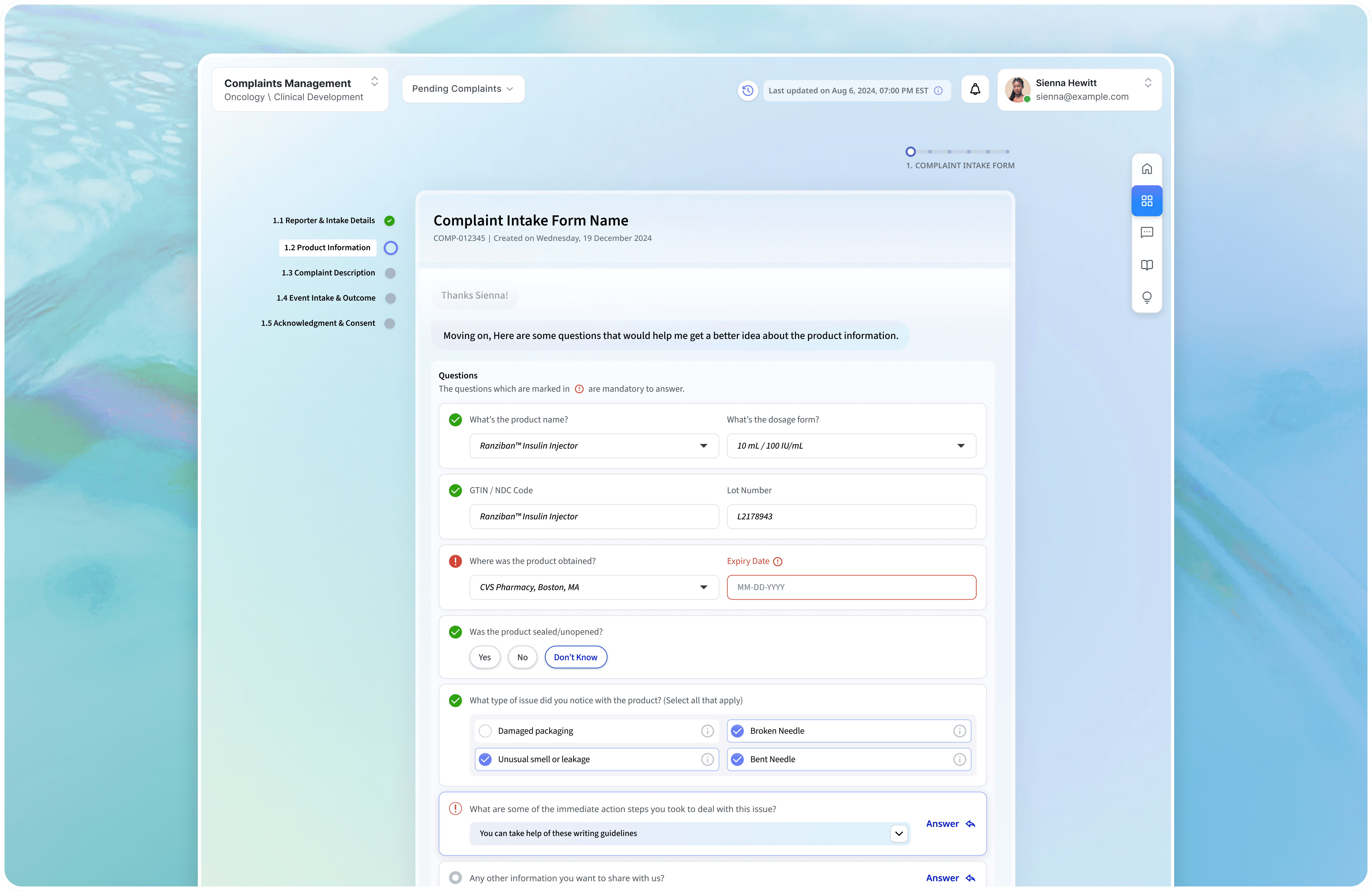Screen dimensions: 1372x891
Task: Click first step of progress indicator
Action: (910, 152)
